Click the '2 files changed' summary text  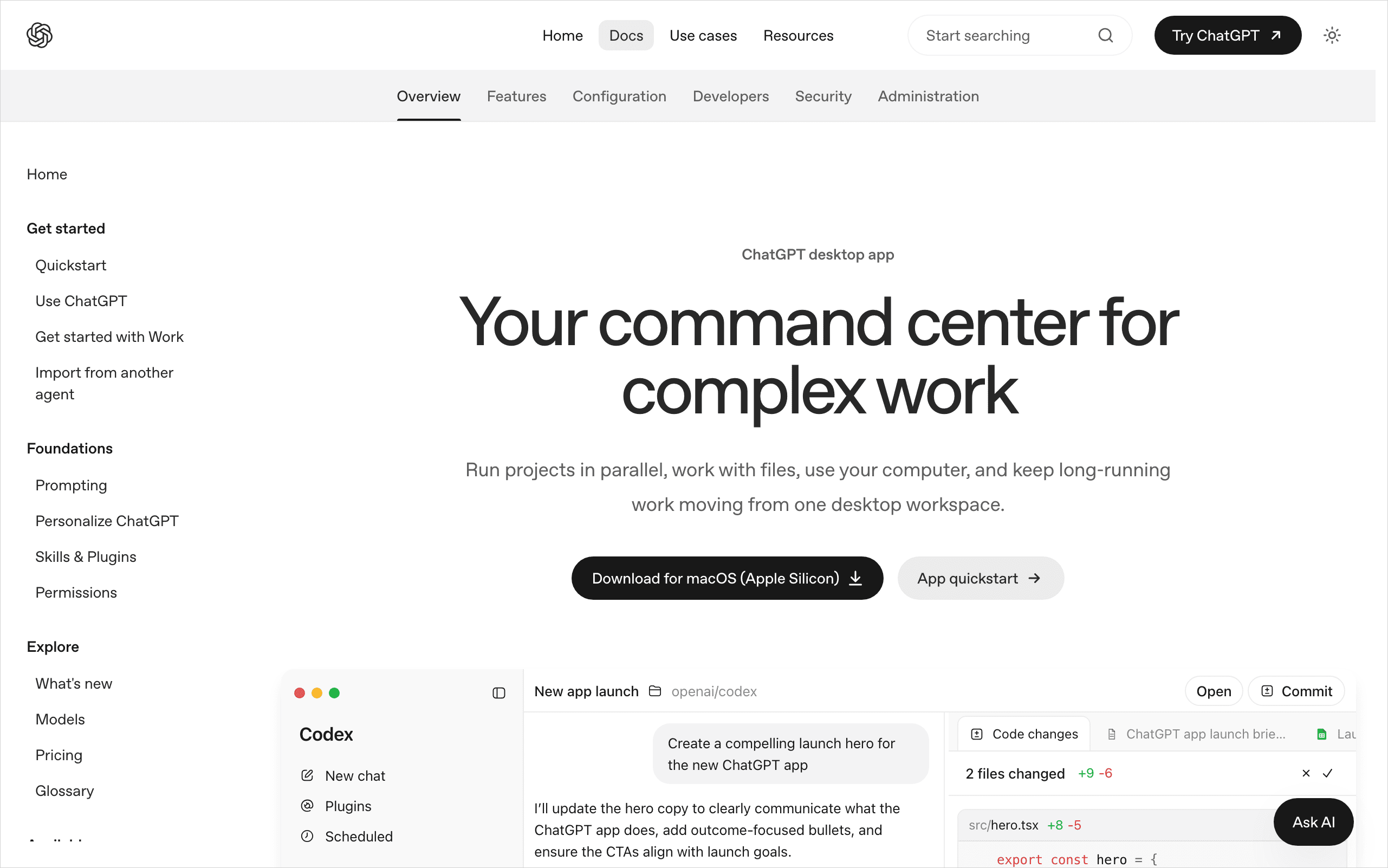pos(1015,773)
